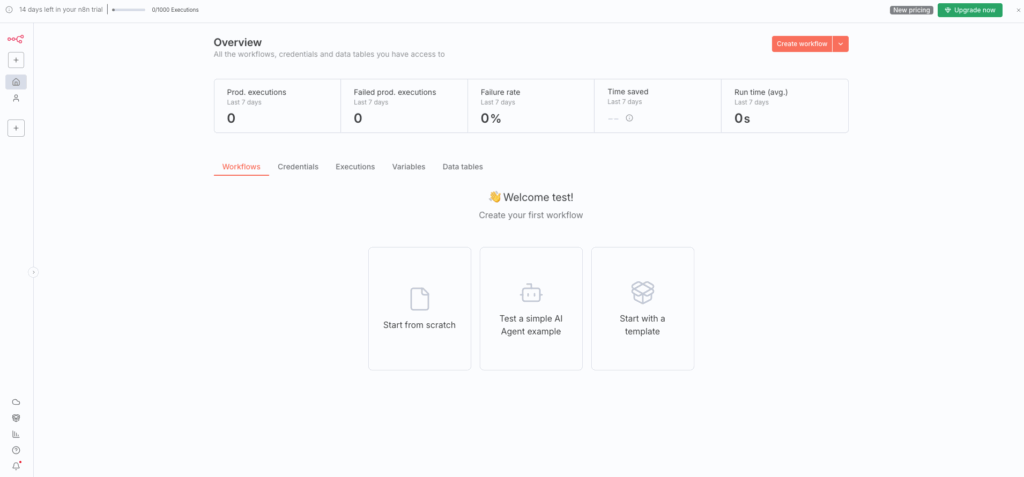Viewport: 1024px width, 477px height.
Task: Expand the Create workflow dropdown arrow
Action: coord(841,44)
